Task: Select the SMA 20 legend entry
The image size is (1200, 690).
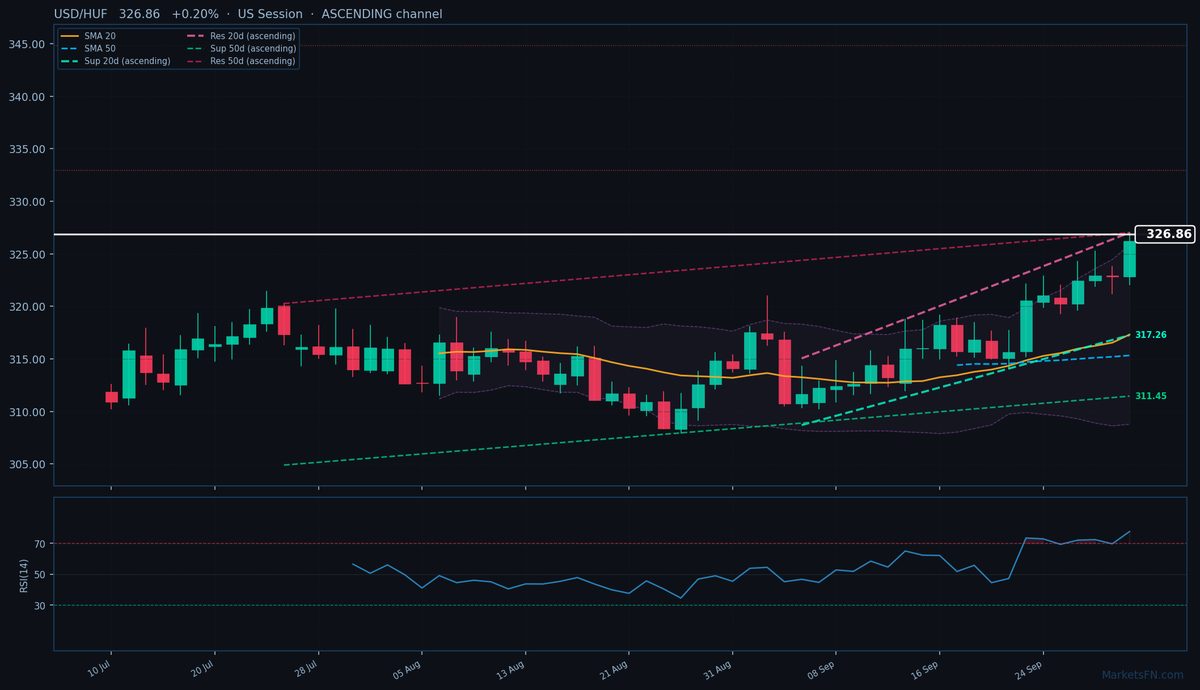Action: tap(101, 36)
